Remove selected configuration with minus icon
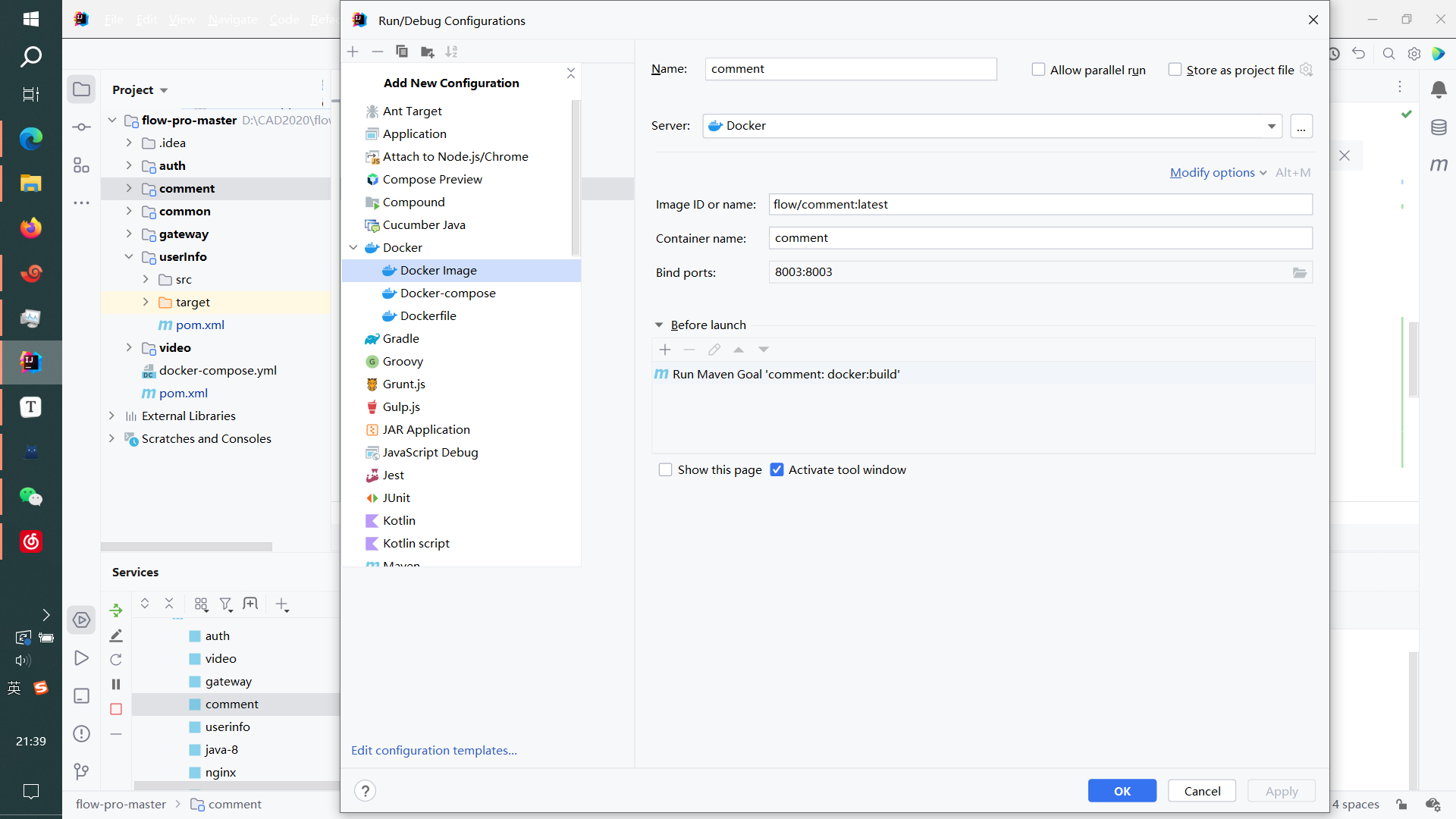 (x=378, y=52)
